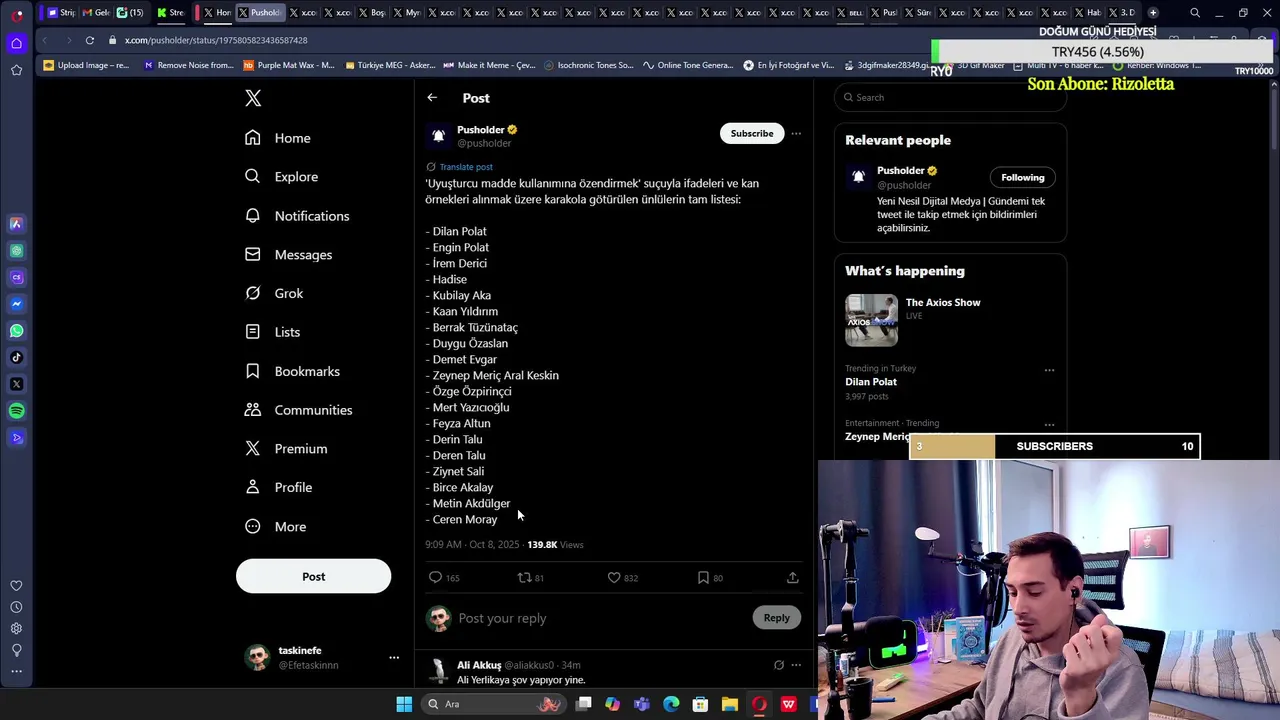This screenshot has width=1280, height=720.
Task: Open TikTok icon in Opera sidebar
Action: (x=16, y=357)
